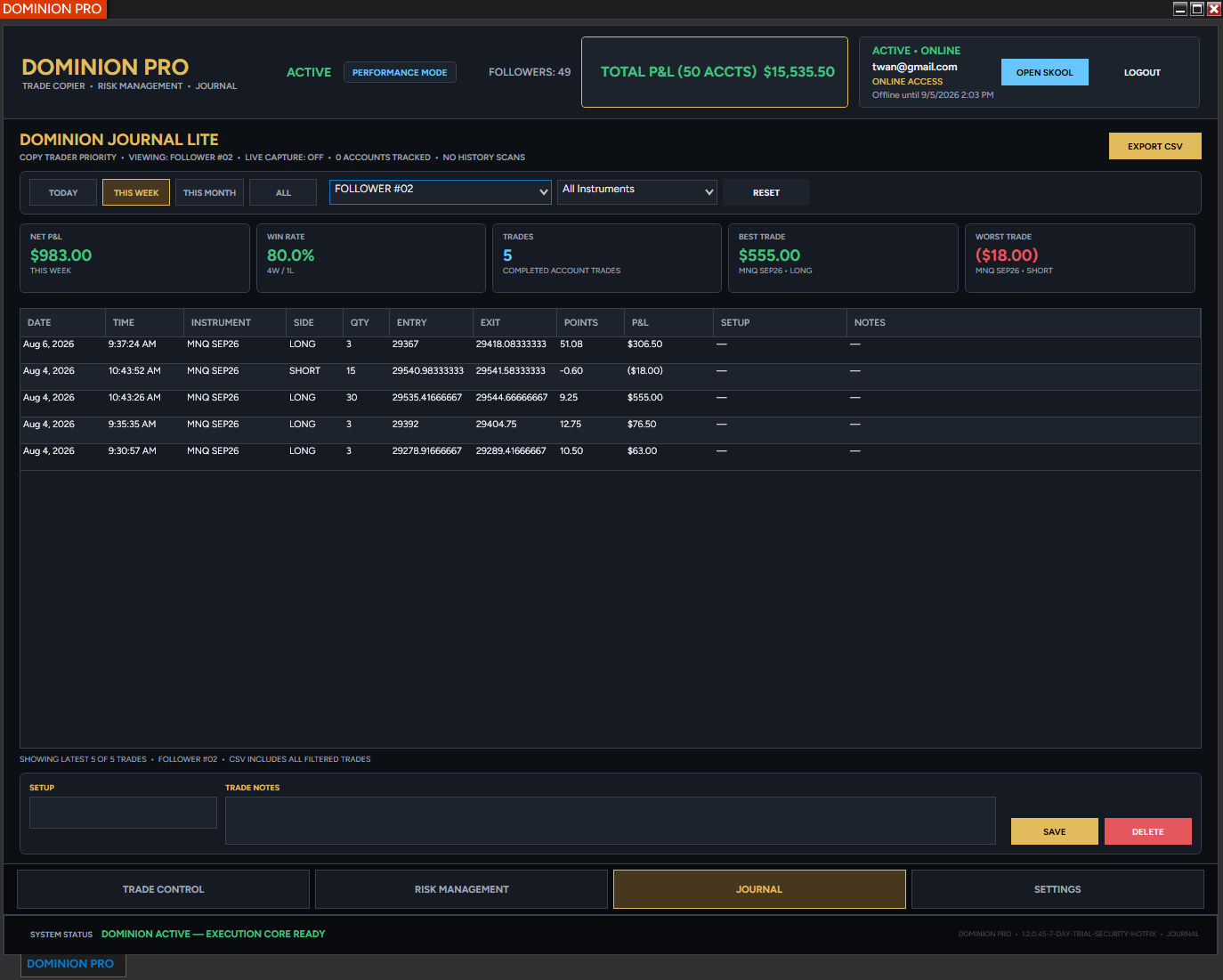1223x980 pixels.
Task: Click the Points column header
Action: pyautogui.click(x=590, y=322)
